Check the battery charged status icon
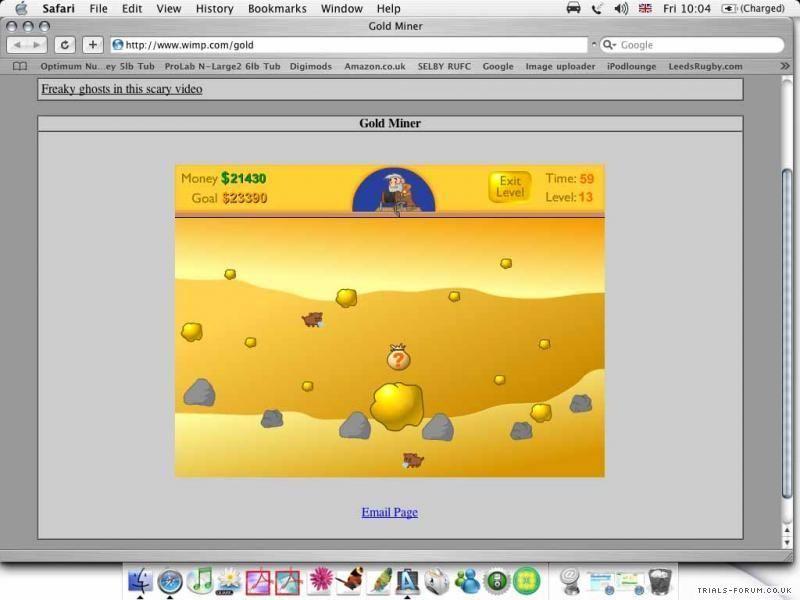The width and height of the screenshot is (800, 600). (728, 8)
